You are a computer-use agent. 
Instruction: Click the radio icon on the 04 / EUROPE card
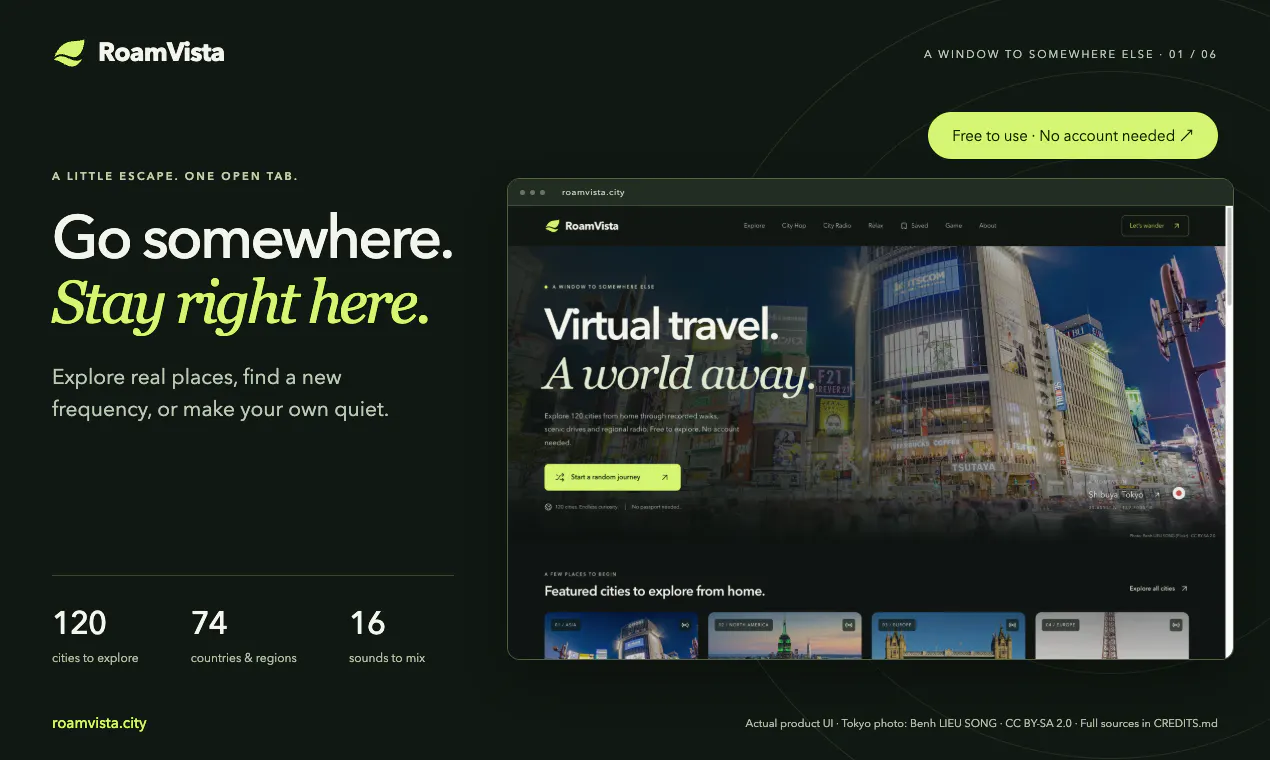tap(1176, 625)
